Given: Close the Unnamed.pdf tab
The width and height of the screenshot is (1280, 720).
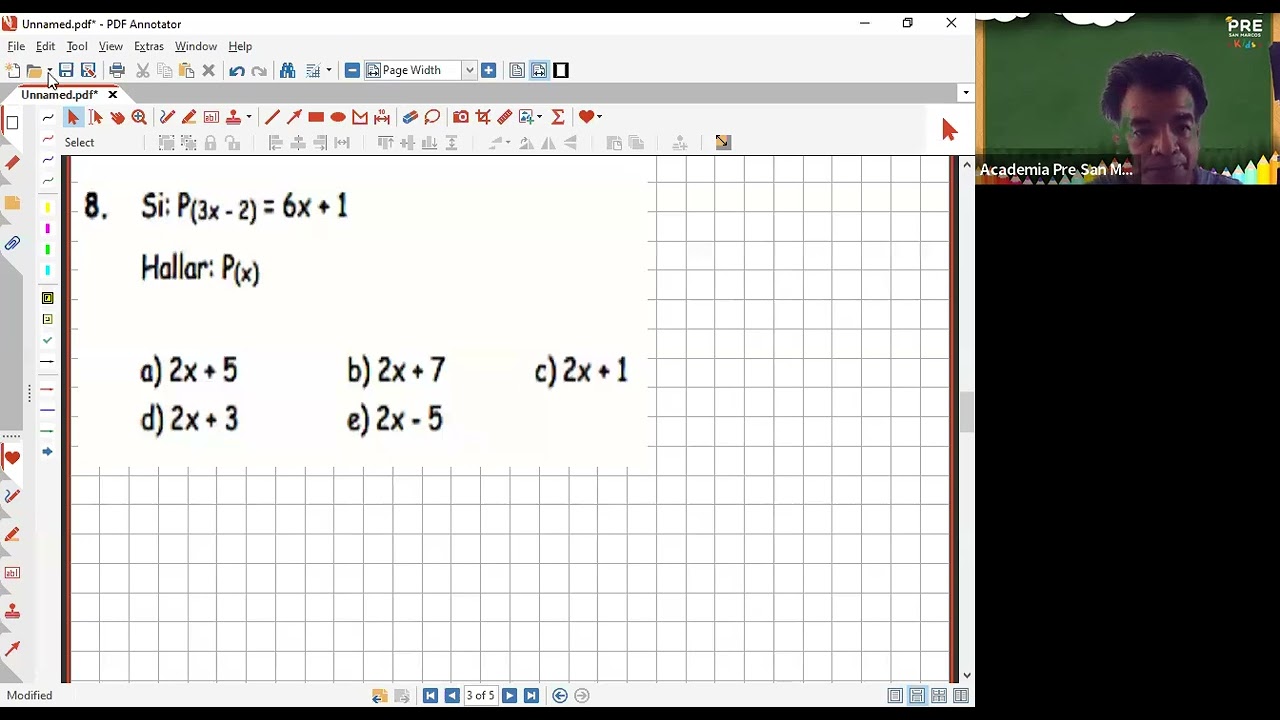Looking at the screenshot, I should point(112,95).
